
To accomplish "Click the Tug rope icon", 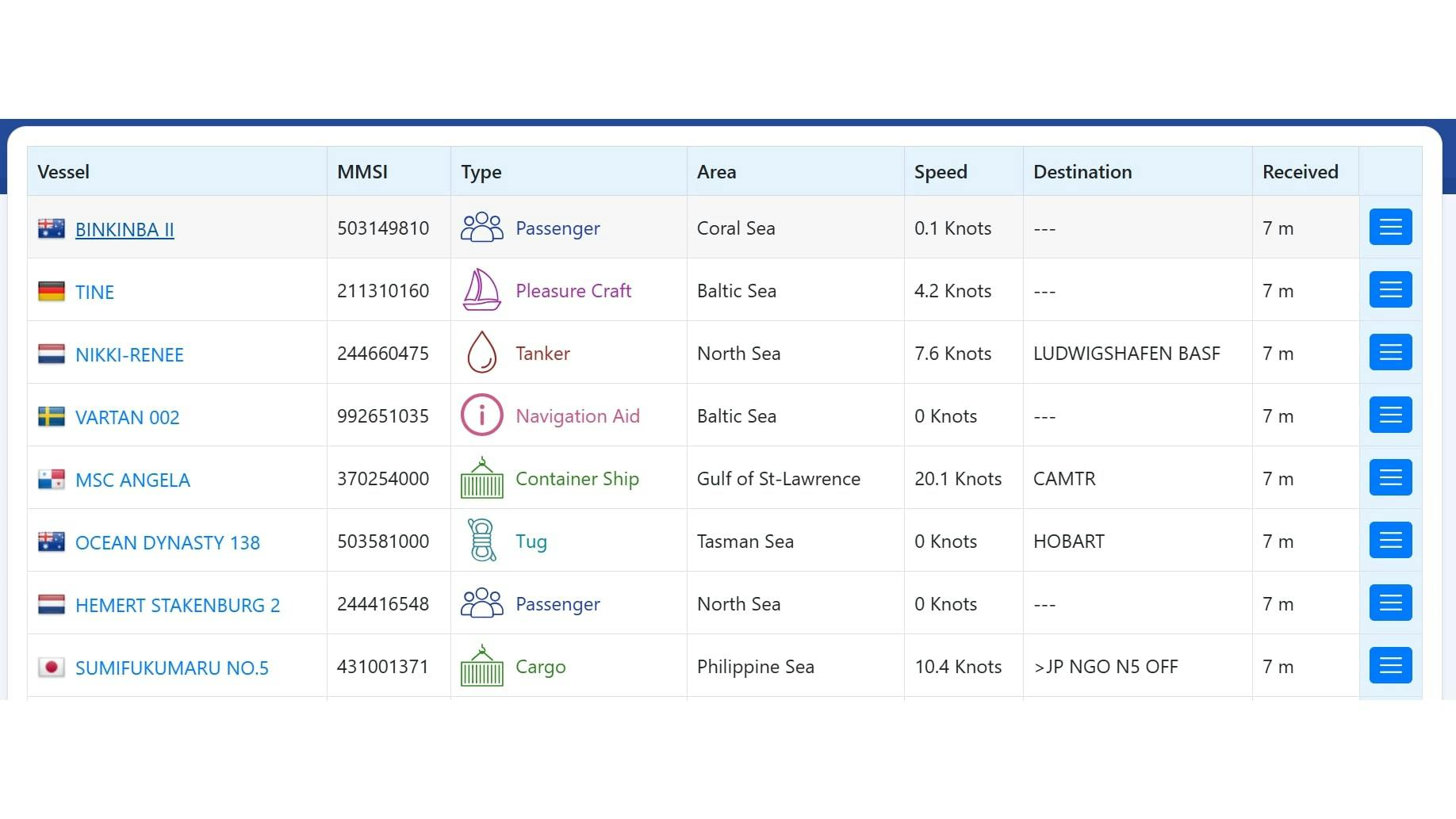I will [x=482, y=540].
